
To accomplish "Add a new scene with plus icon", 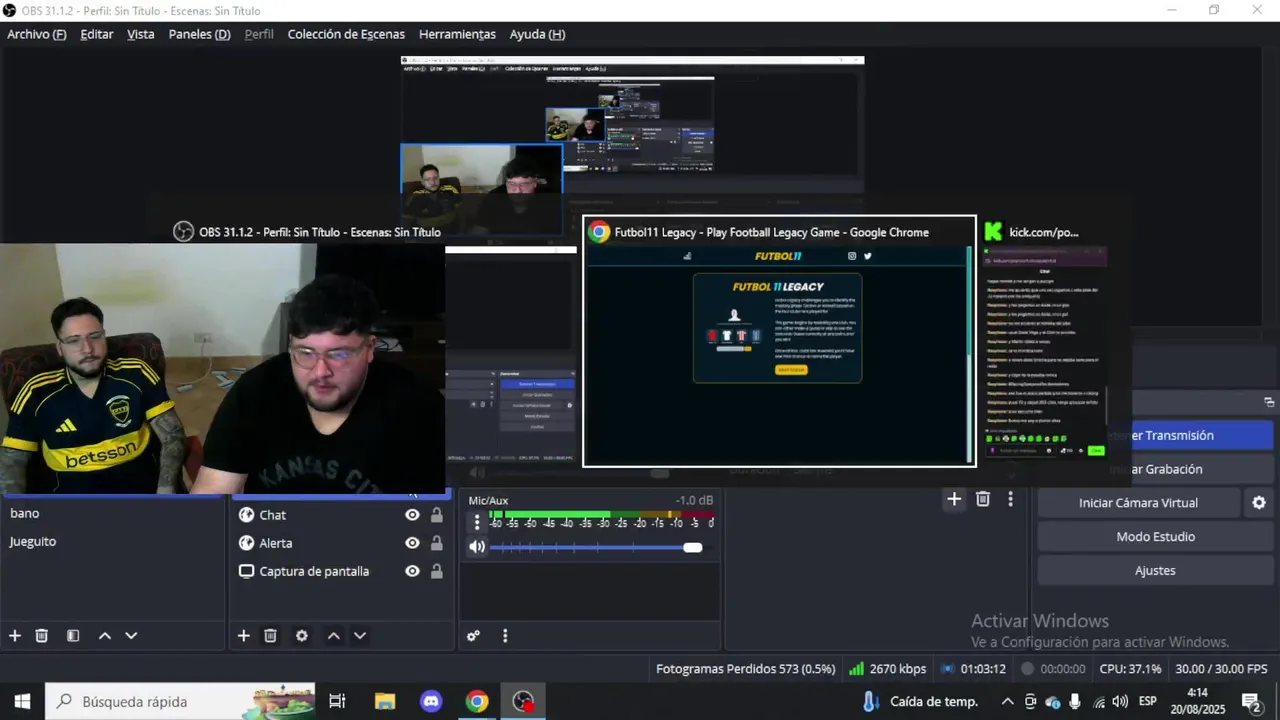I will pyautogui.click(x=15, y=636).
